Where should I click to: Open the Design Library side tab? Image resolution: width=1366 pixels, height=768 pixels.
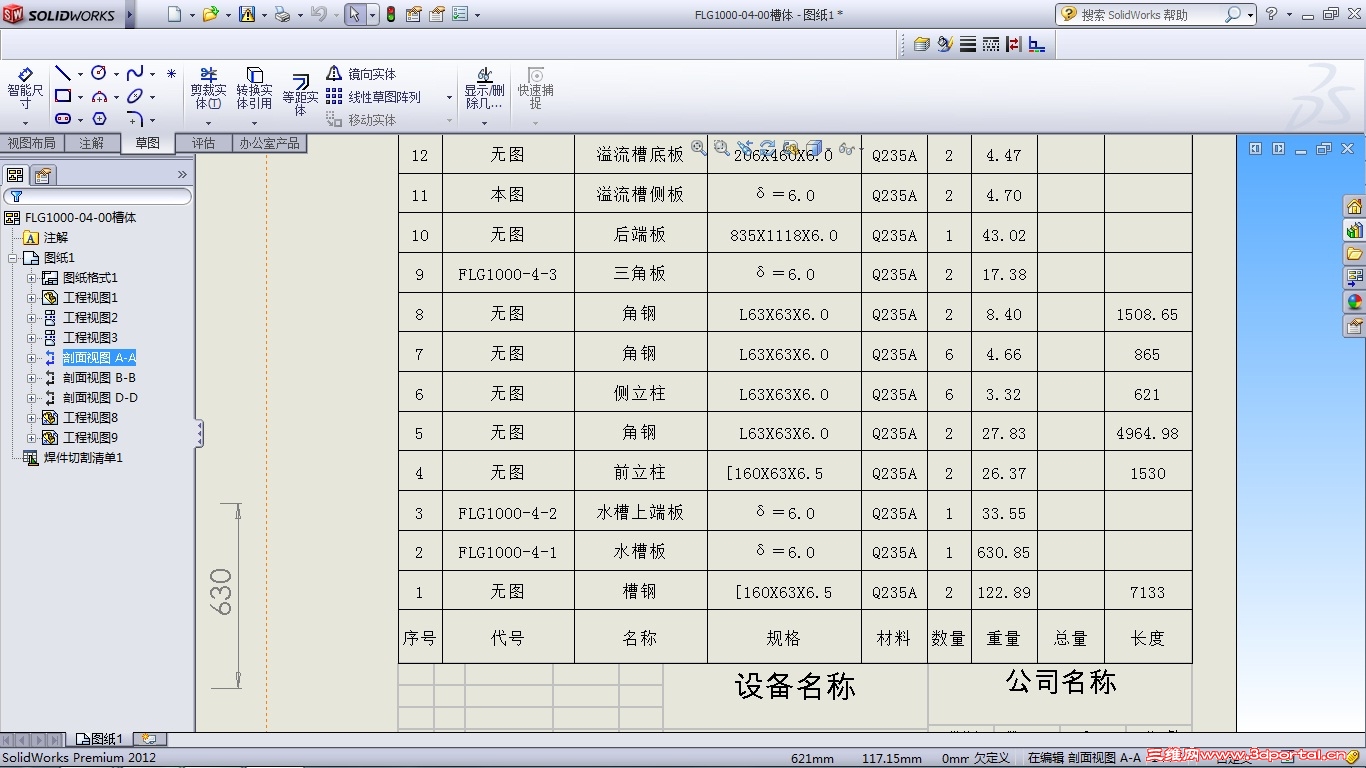coord(1354,230)
